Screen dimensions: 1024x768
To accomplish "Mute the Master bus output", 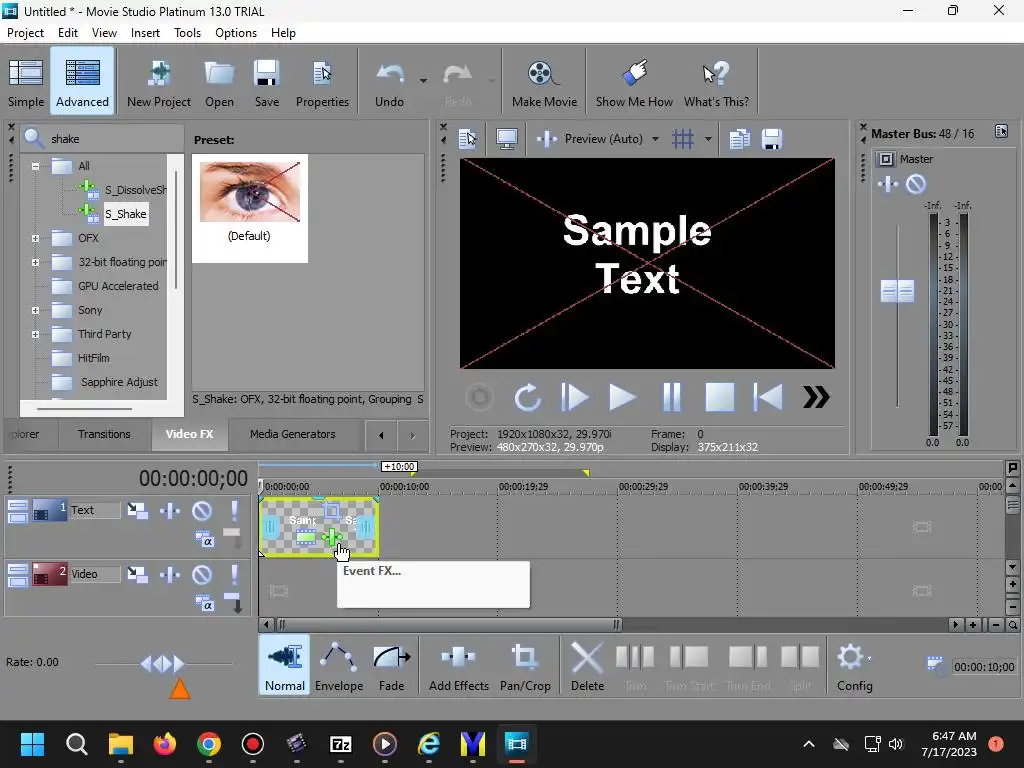I will pos(916,184).
